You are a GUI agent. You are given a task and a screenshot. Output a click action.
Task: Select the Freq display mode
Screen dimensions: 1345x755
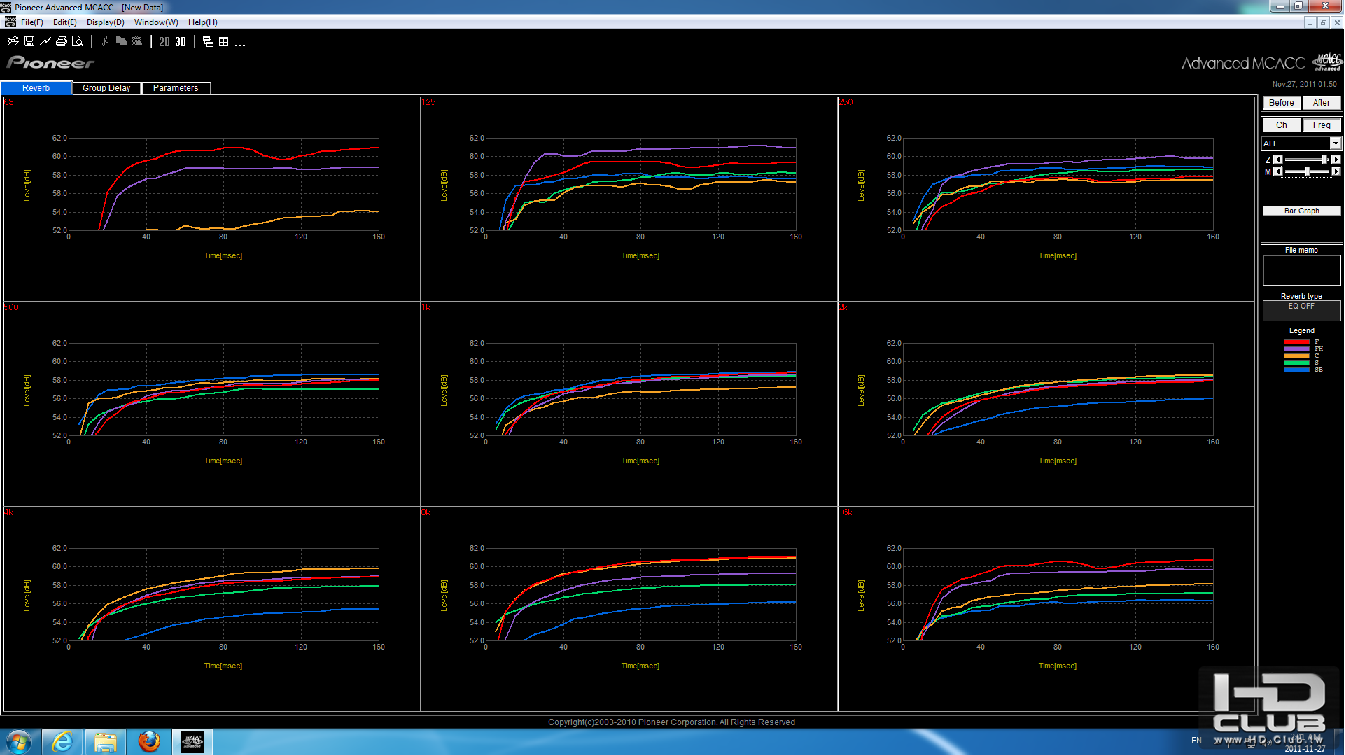(x=1321, y=125)
